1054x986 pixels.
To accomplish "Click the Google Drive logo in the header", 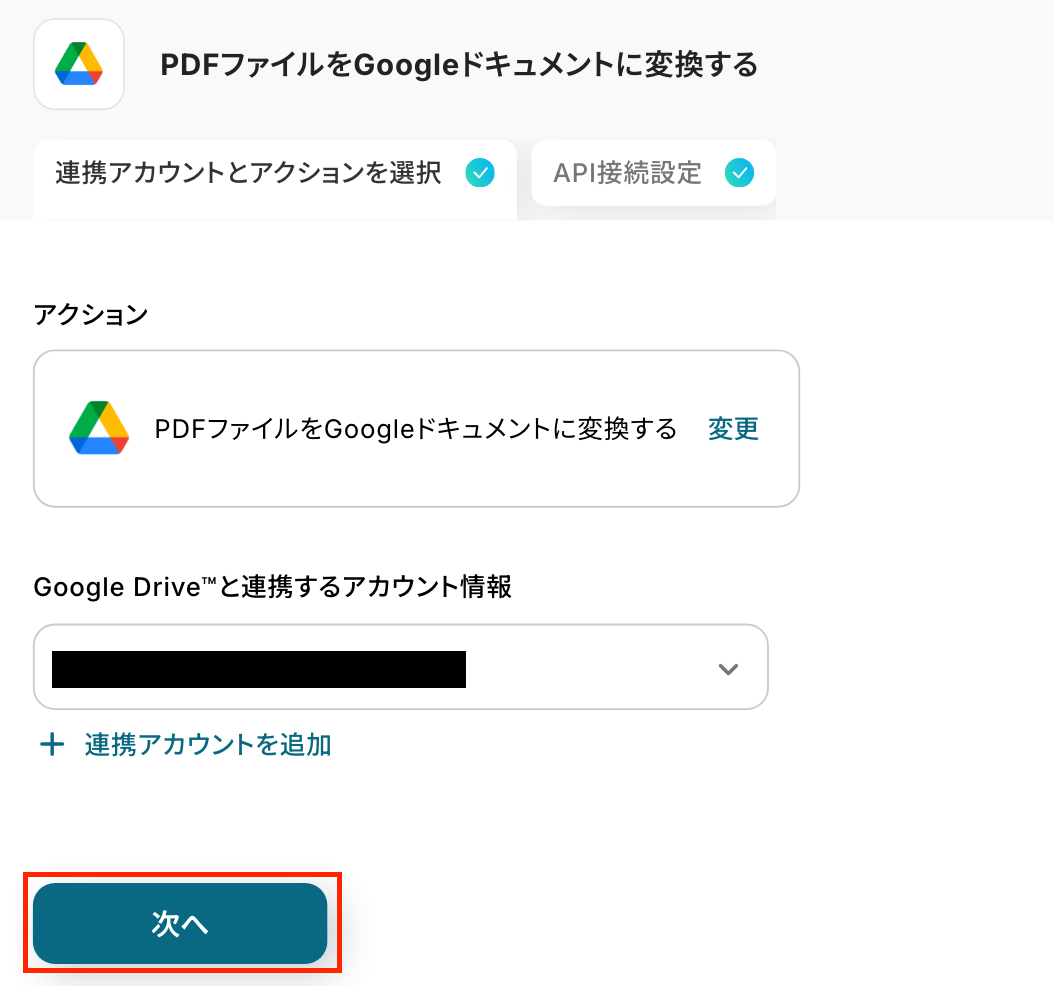I will tap(79, 64).
